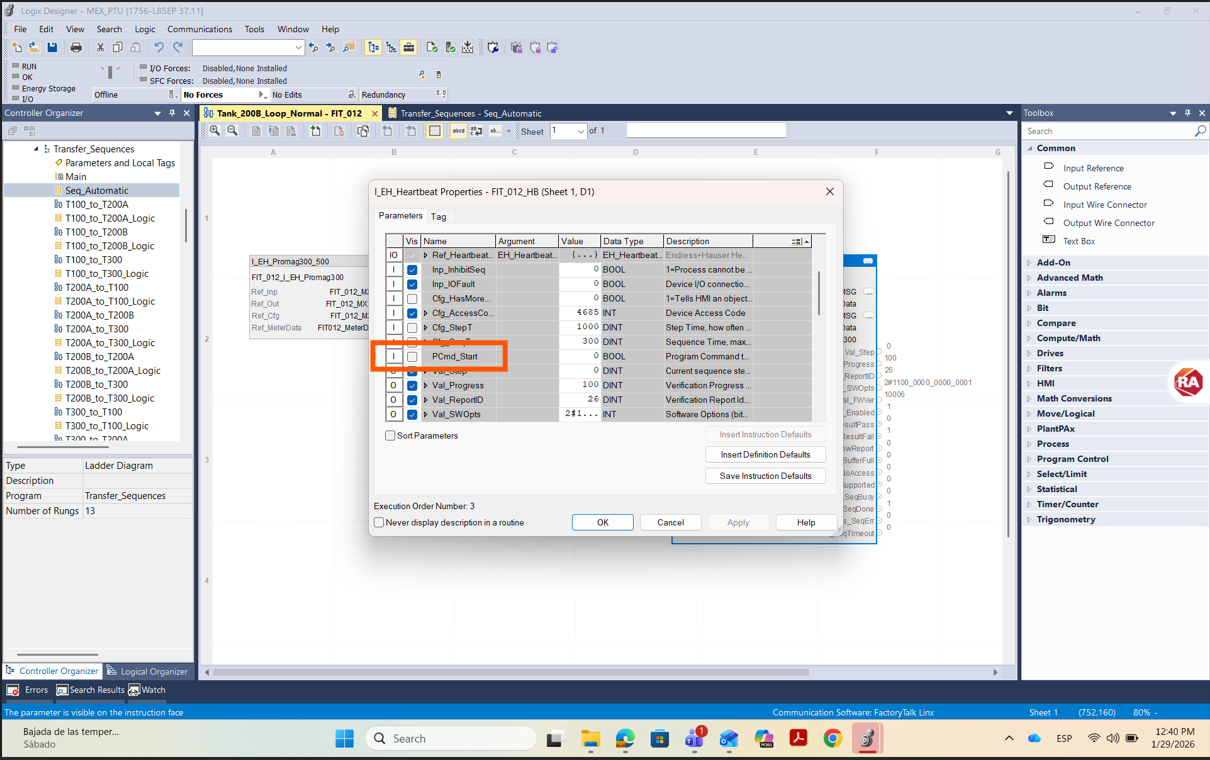Open the Tools menu
This screenshot has height=760, width=1210.
pyautogui.click(x=254, y=29)
